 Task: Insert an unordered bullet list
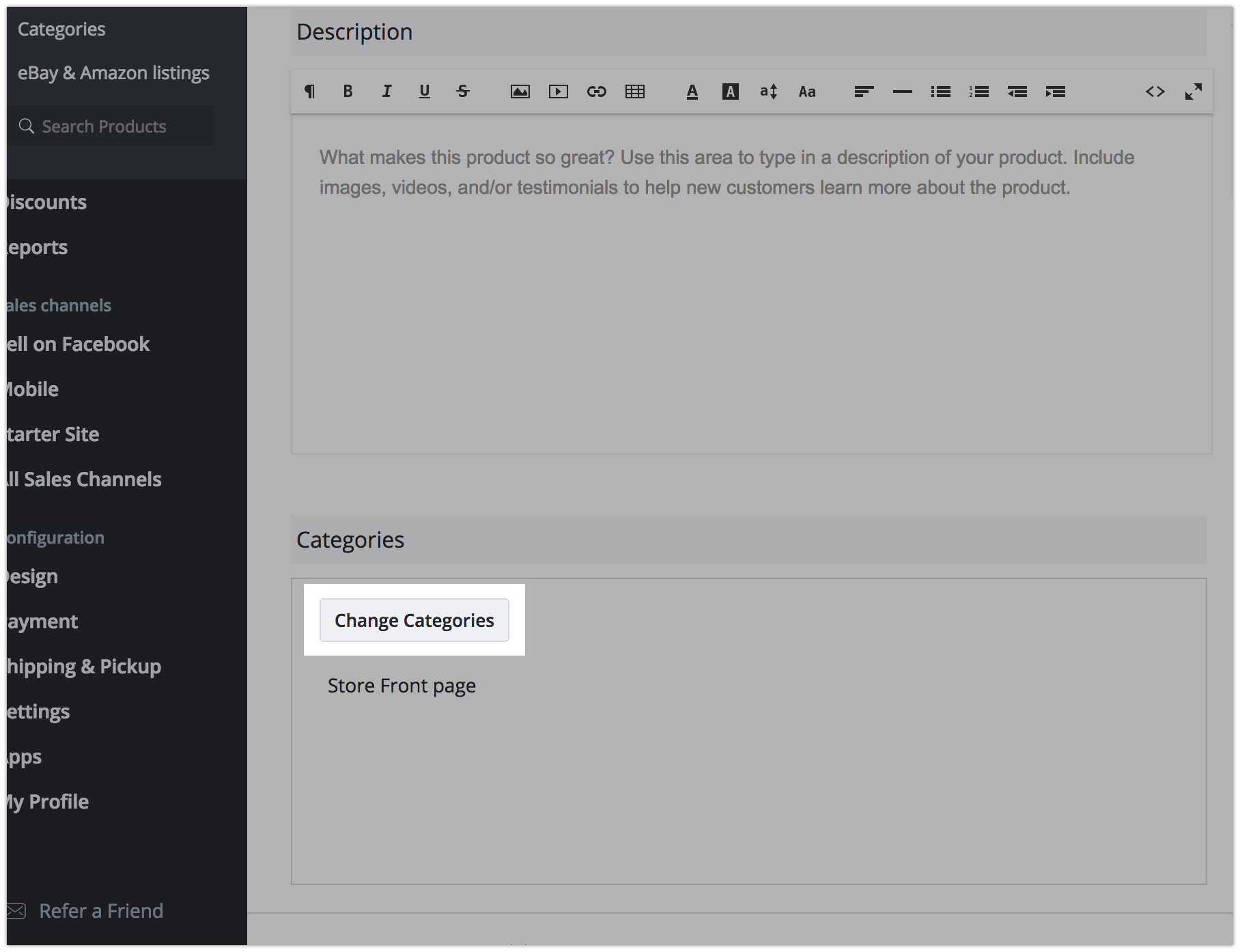tap(941, 92)
